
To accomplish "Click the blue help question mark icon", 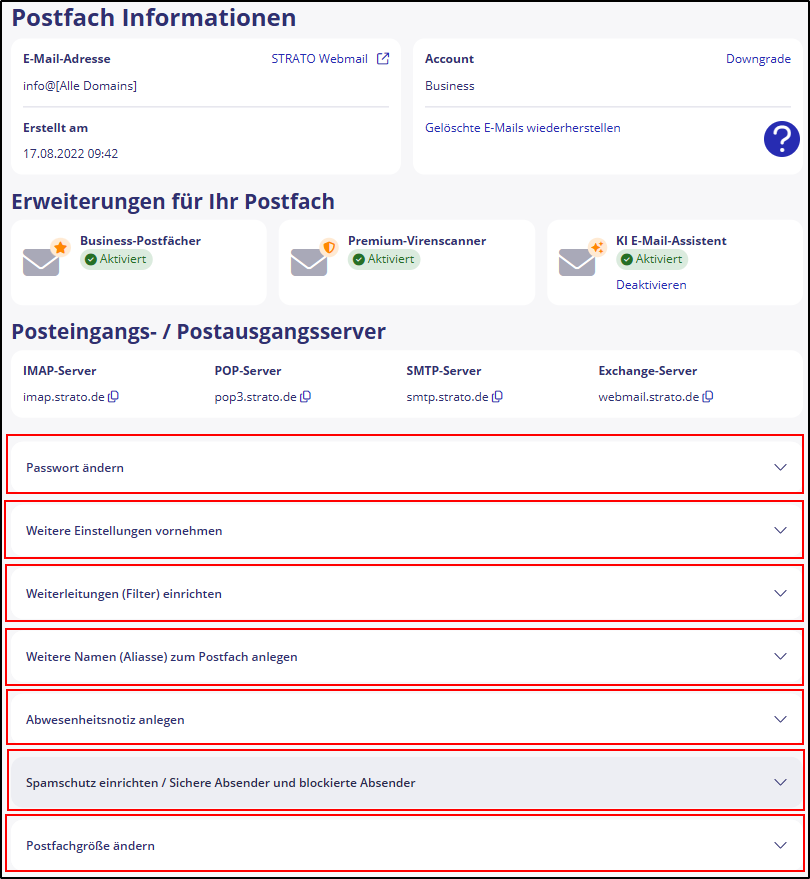I will (x=781, y=139).
